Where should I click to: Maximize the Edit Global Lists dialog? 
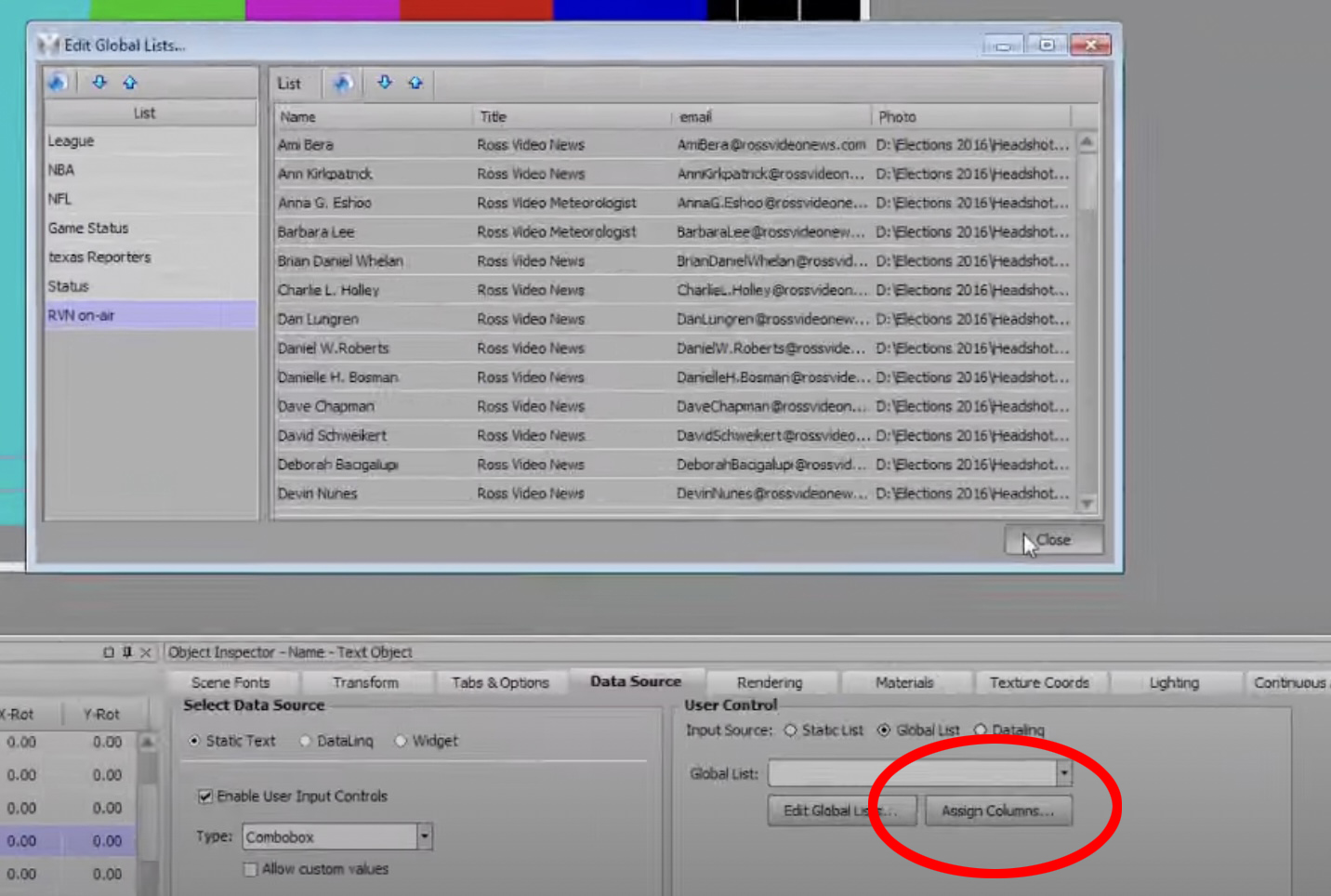point(1047,45)
